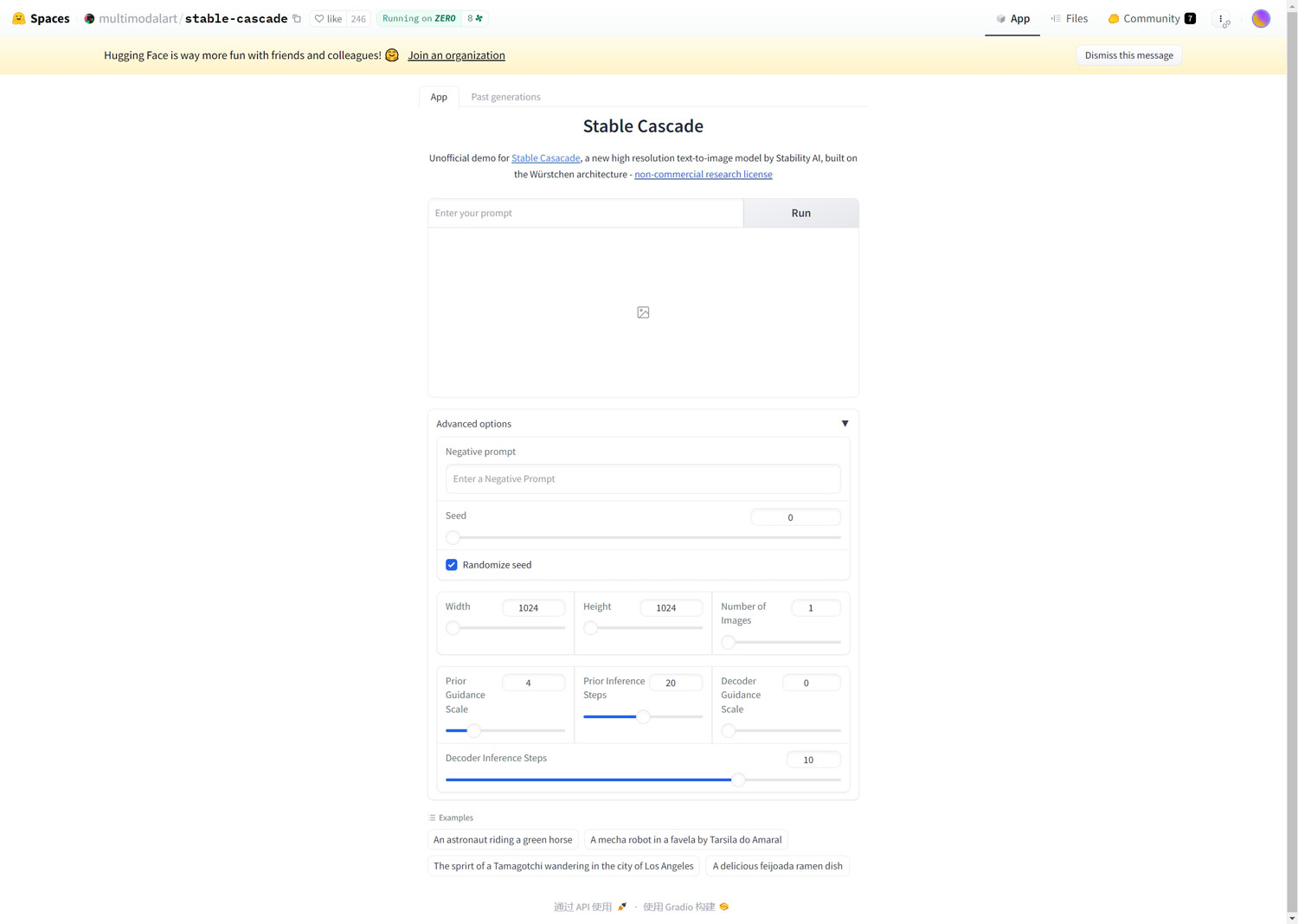
Task: Follow the Join an organization link
Action: coord(456,55)
